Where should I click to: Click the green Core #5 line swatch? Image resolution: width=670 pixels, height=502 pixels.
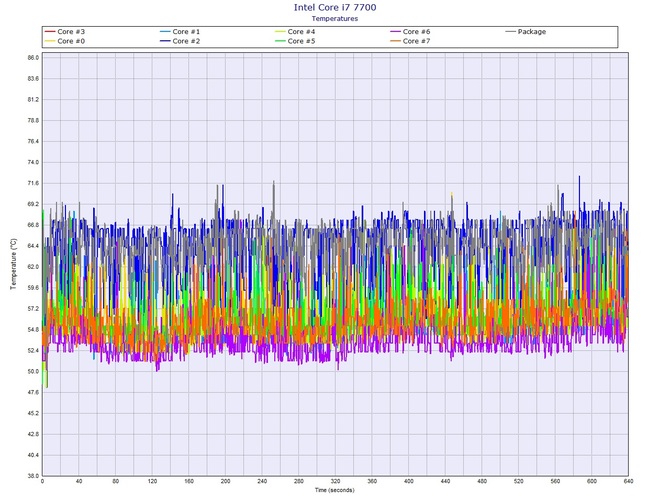280,41
